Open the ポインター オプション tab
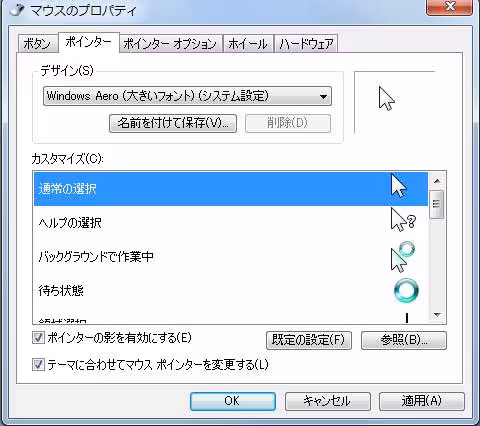 tap(170, 44)
